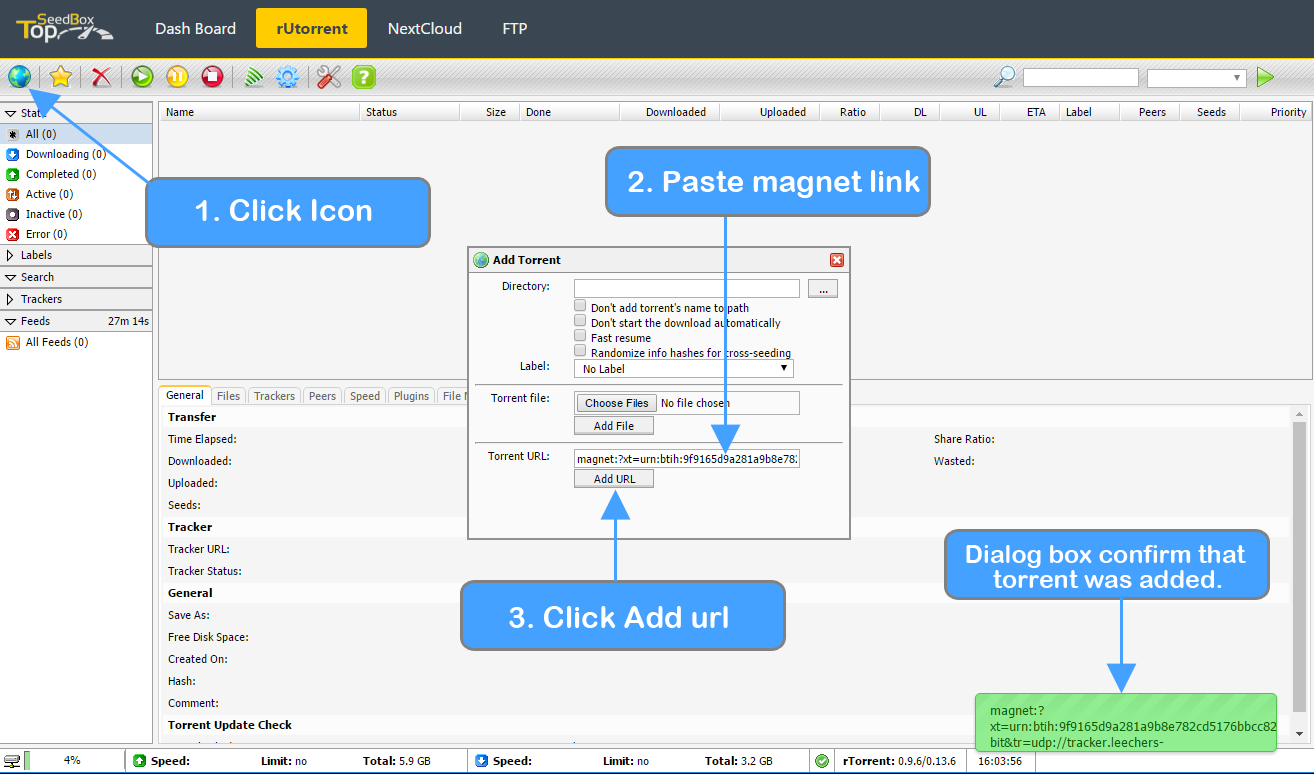Screen dimensions: 1314x774
Task: Switch to the Trackers details tab
Action: (274, 396)
